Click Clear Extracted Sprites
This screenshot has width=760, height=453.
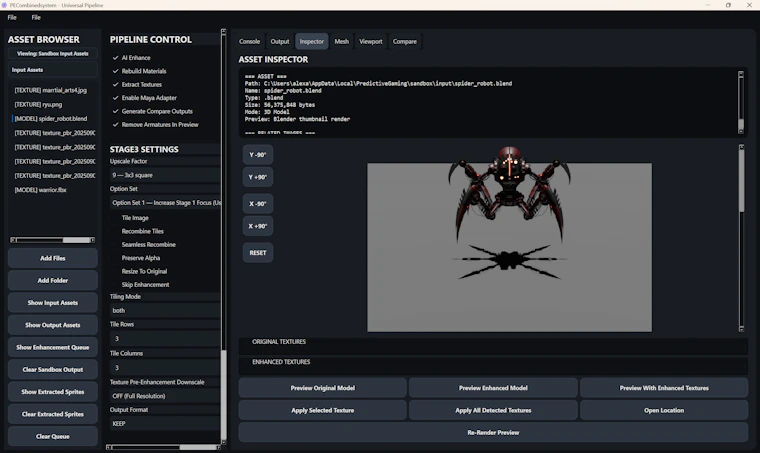52,414
